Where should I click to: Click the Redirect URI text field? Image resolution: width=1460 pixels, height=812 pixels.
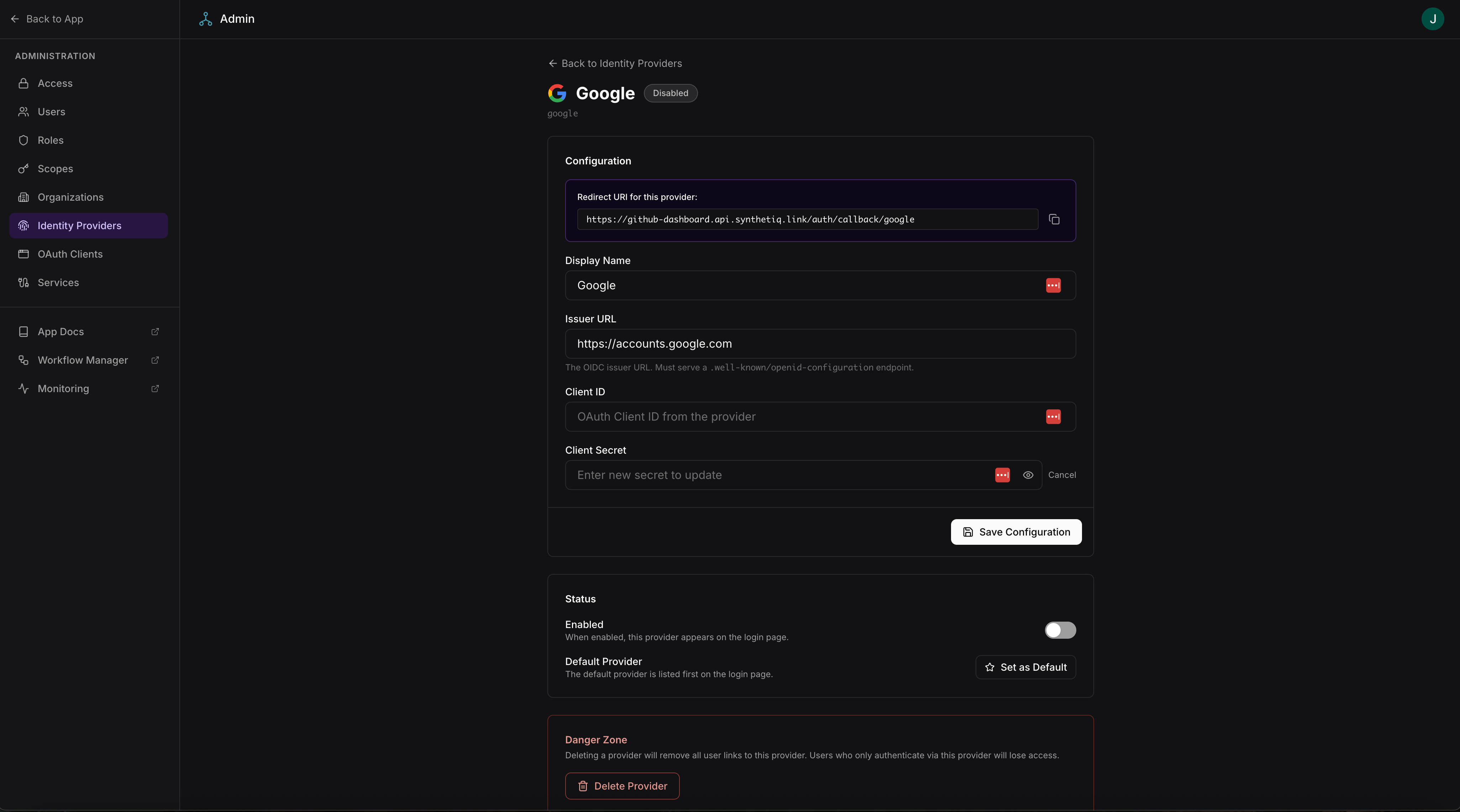808,219
